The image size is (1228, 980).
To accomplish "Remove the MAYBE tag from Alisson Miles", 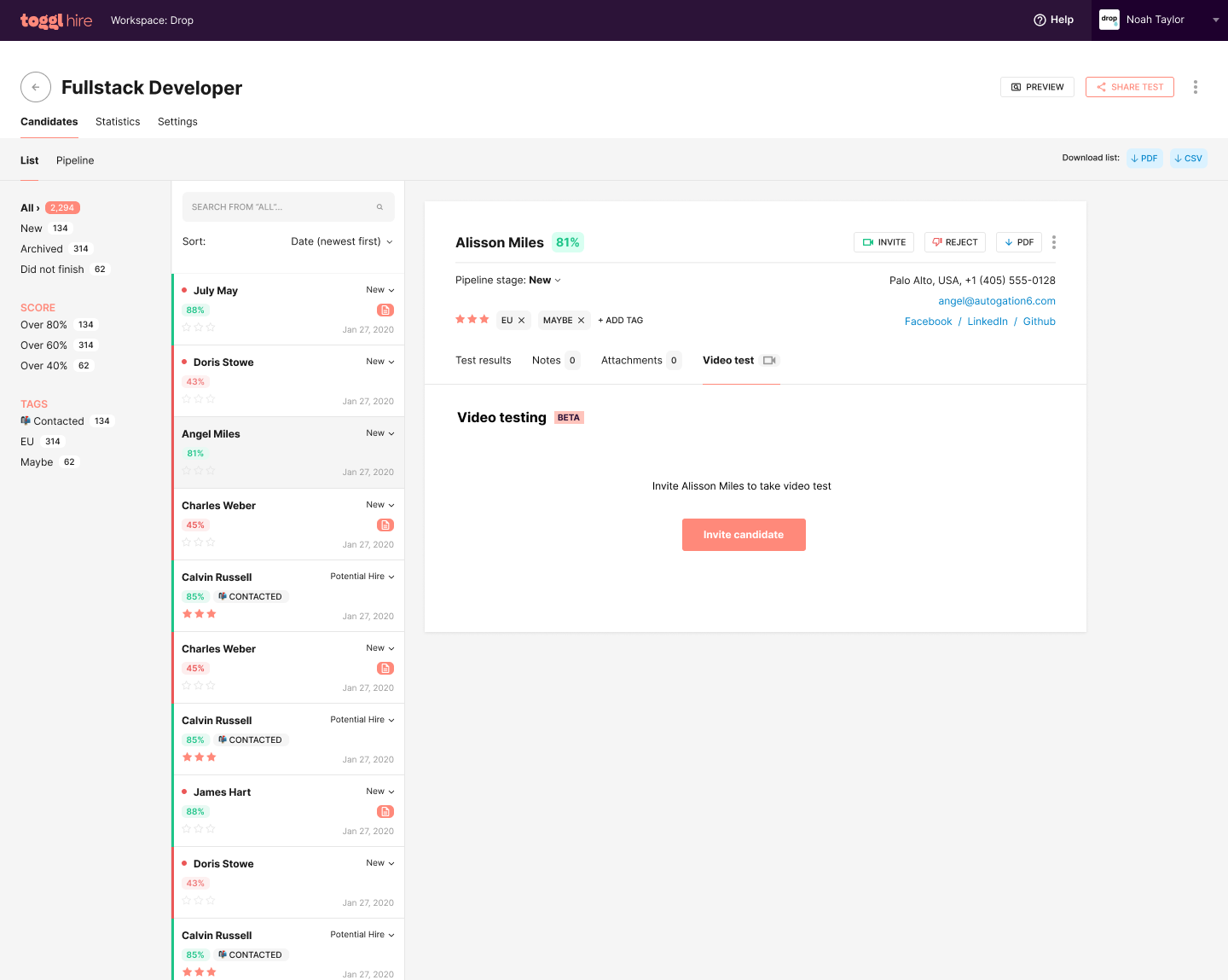I will click(x=582, y=321).
